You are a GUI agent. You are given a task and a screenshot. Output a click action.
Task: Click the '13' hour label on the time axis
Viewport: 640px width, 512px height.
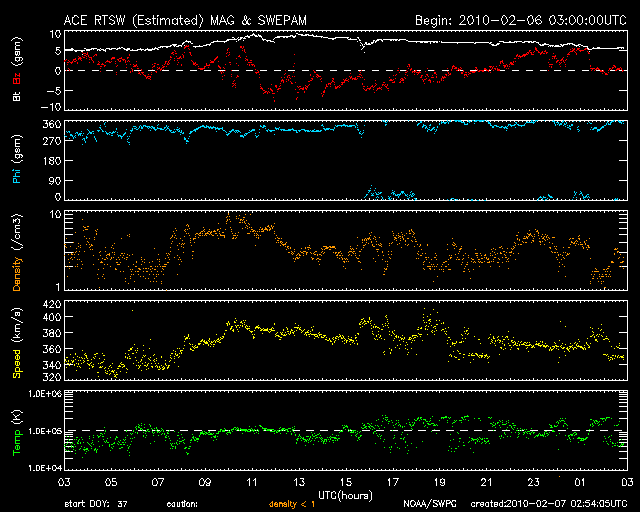point(299,482)
